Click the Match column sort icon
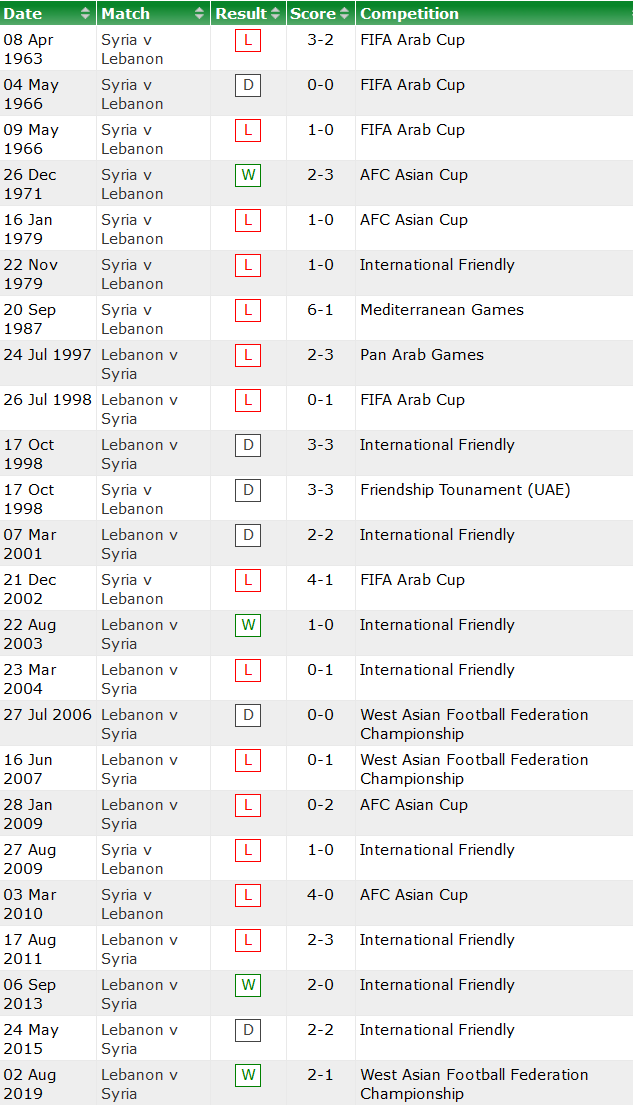This screenshot has width=633, height=1105. click(196, 13)
